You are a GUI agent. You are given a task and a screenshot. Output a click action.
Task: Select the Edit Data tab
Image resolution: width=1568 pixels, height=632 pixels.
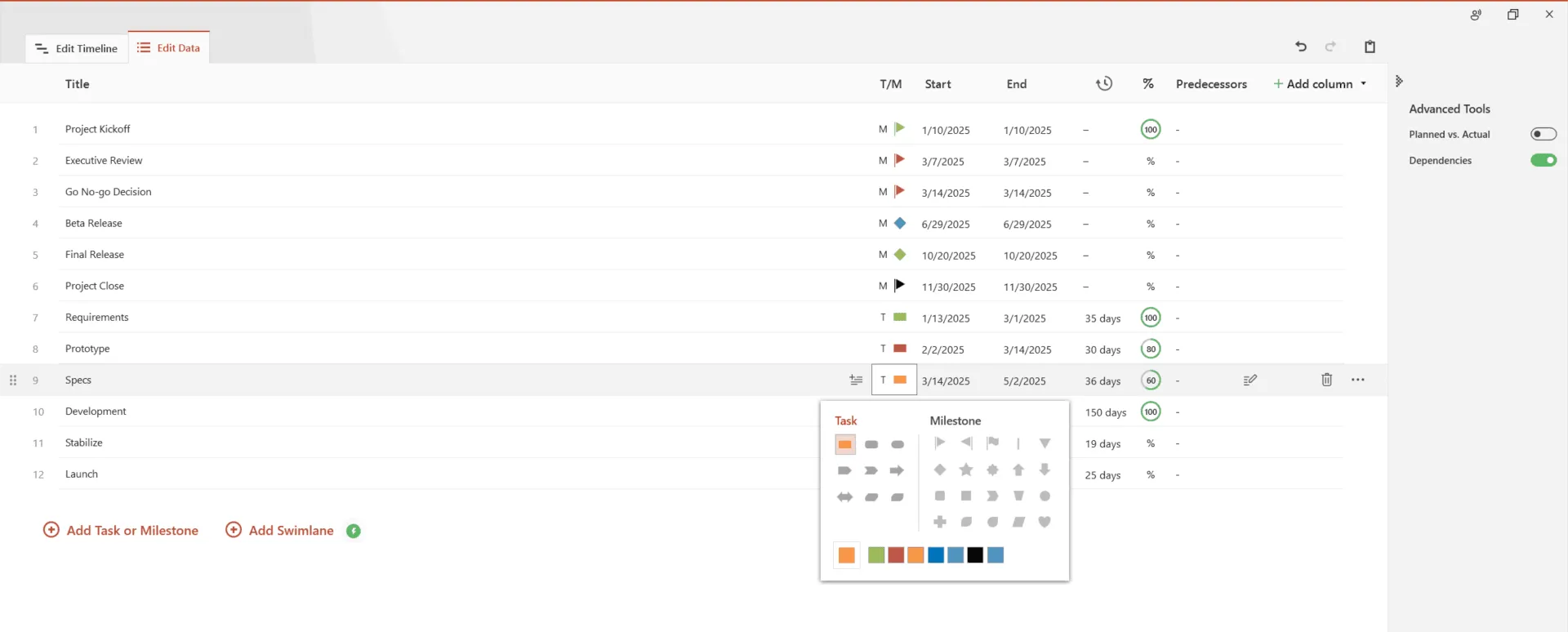coord(169,47)
